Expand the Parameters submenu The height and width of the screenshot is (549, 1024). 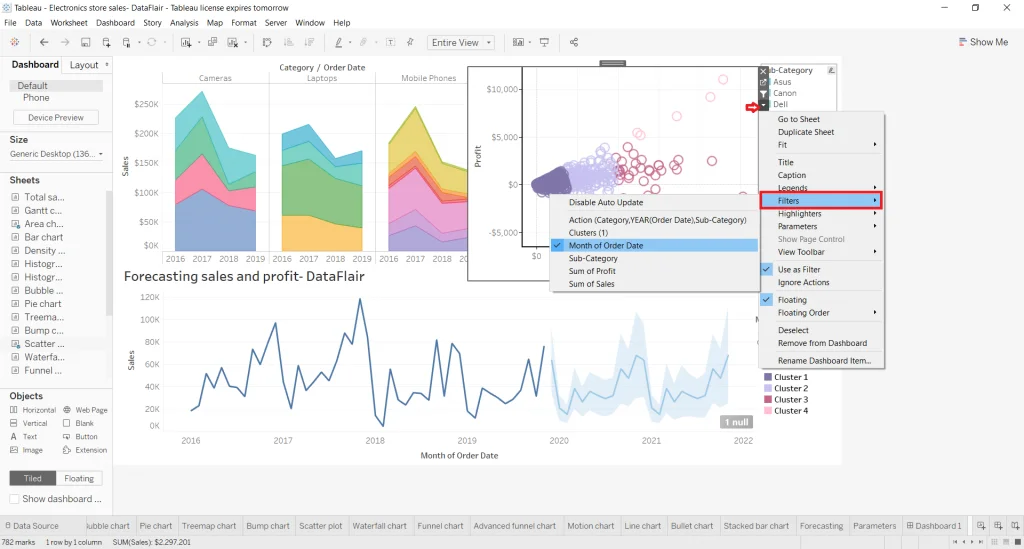822,227
